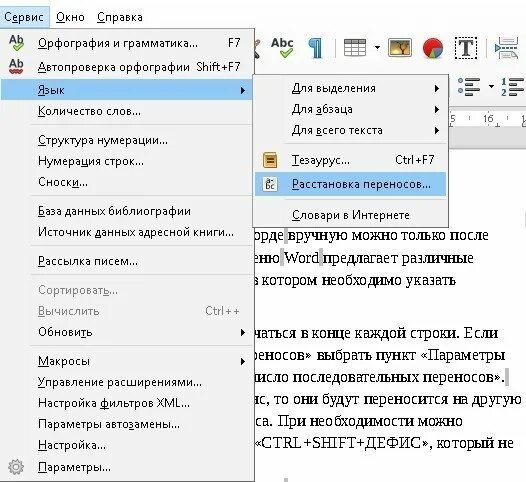Select Для выделения submenu entry
The width and height of the screenshot is (526, 482).
tap(351, 88)
